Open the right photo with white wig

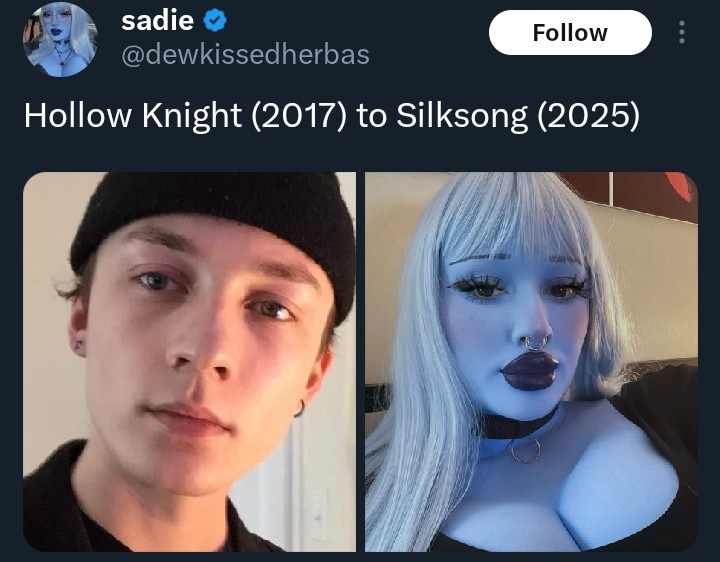pos(531,362)
